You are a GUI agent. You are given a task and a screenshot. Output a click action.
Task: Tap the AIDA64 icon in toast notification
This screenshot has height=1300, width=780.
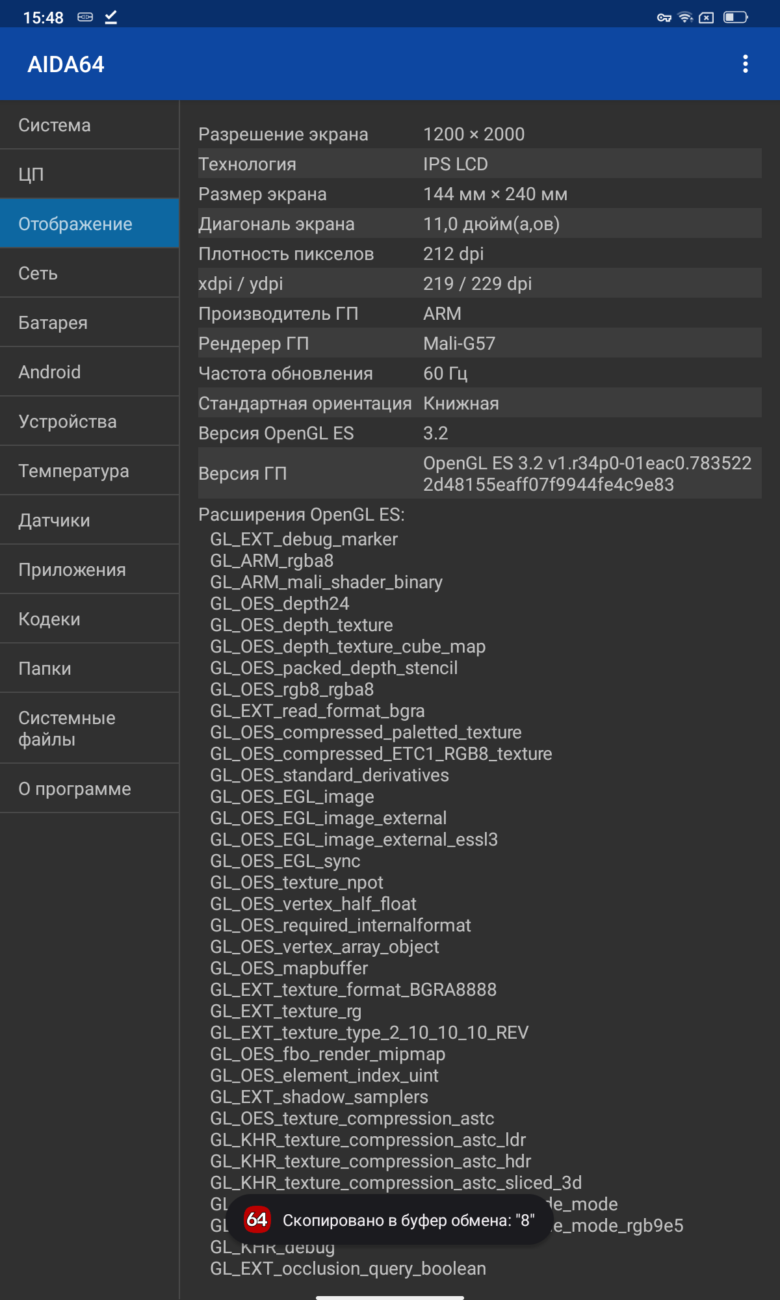tap(257, 1220)
